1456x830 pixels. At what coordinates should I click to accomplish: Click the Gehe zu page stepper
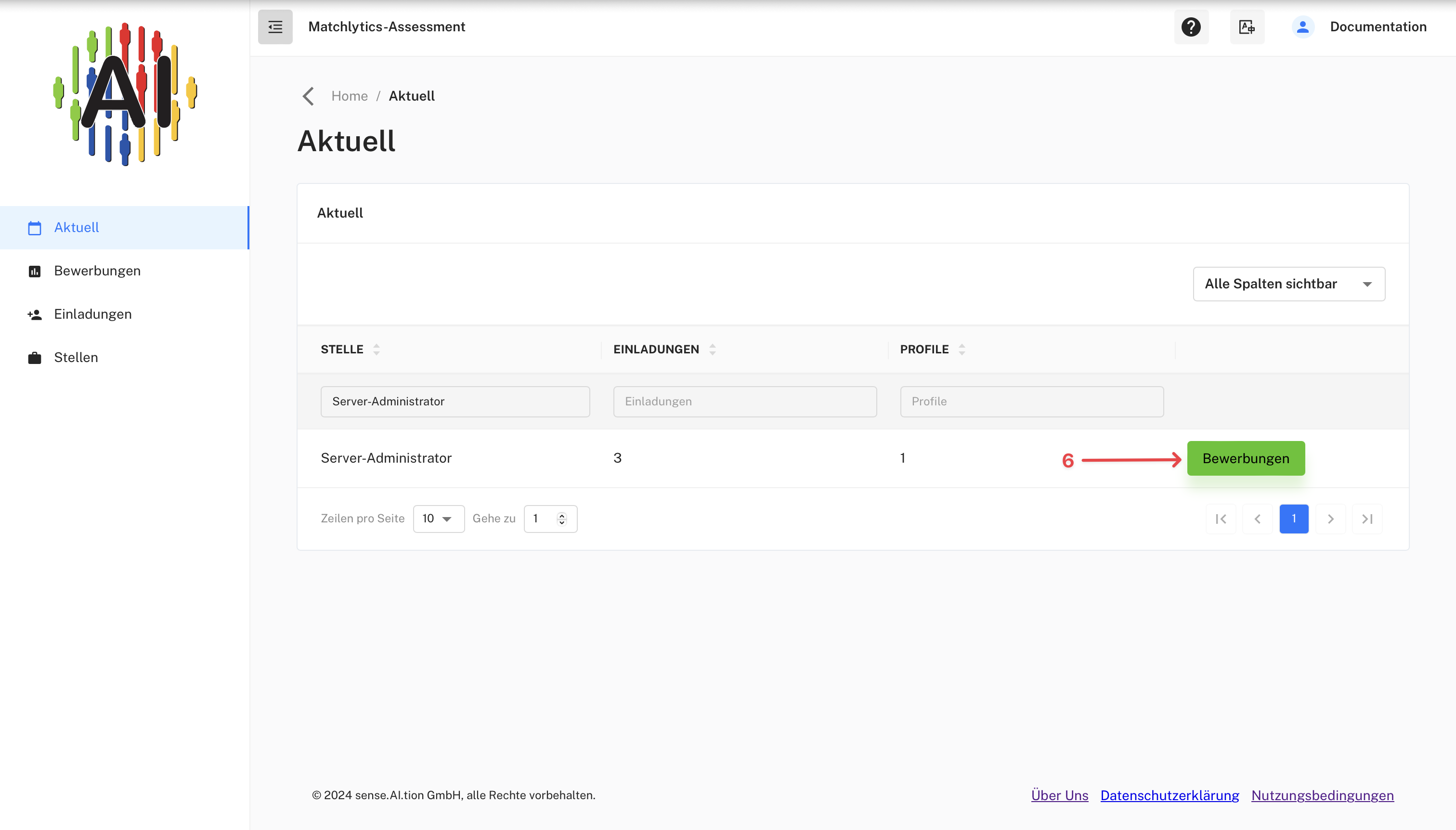click(561, 519)
